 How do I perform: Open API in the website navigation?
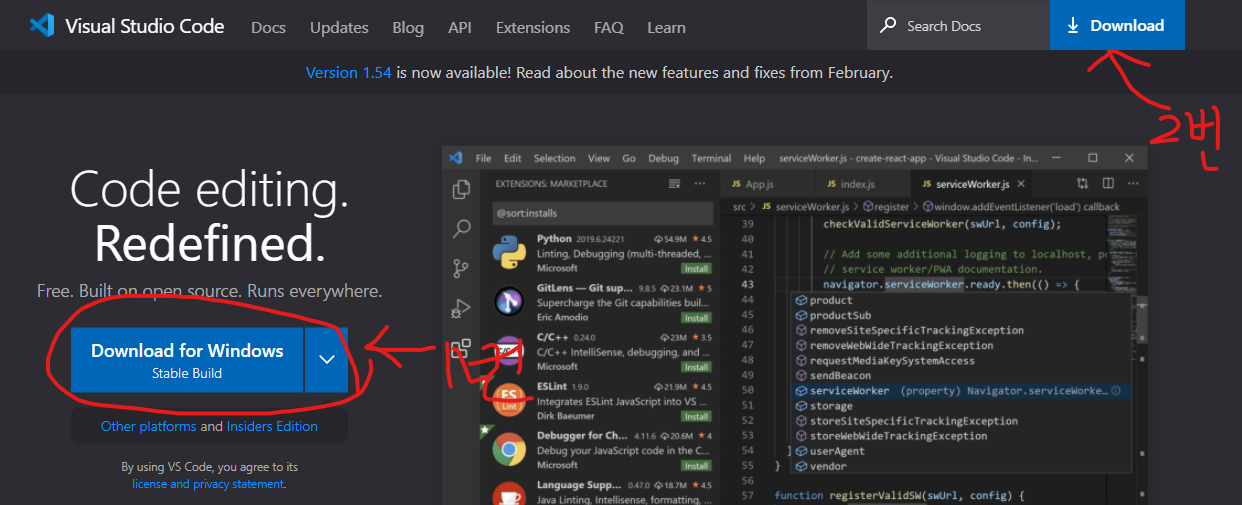pyautogui.click(x=460, y=27)
